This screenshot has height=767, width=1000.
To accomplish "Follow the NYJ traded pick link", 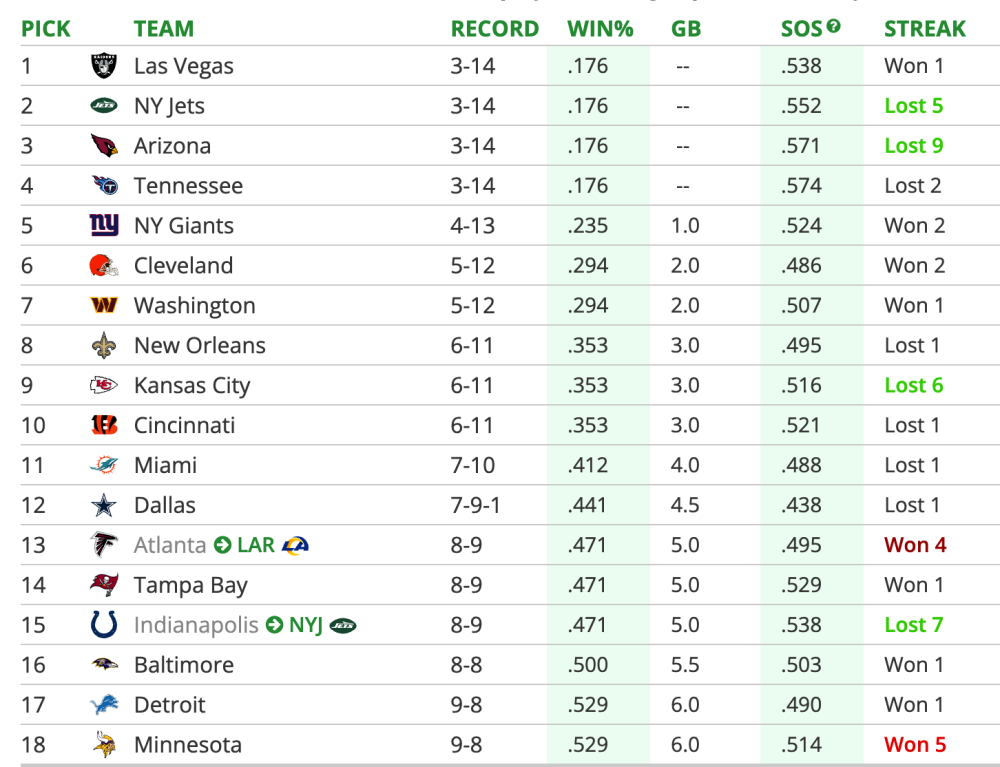I will point(306,626).
